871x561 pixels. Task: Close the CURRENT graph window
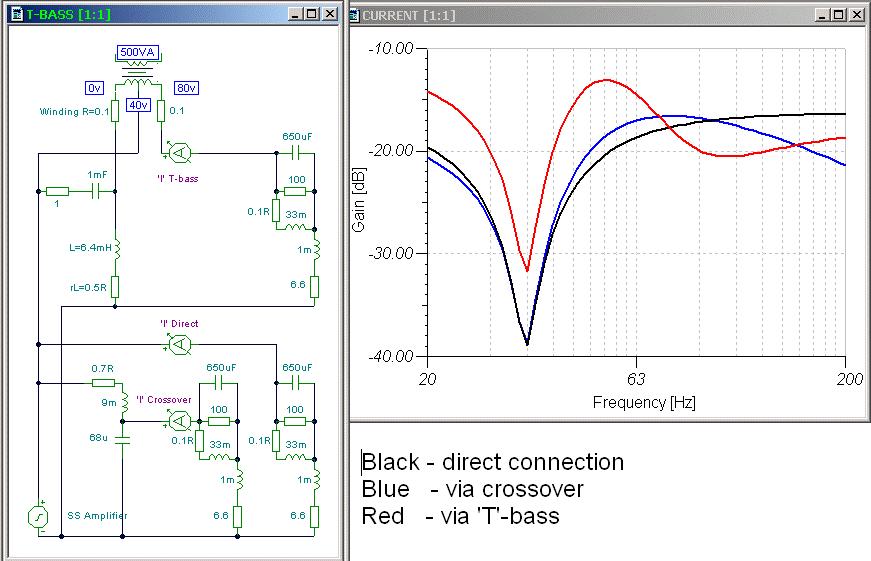click(857, 15)
